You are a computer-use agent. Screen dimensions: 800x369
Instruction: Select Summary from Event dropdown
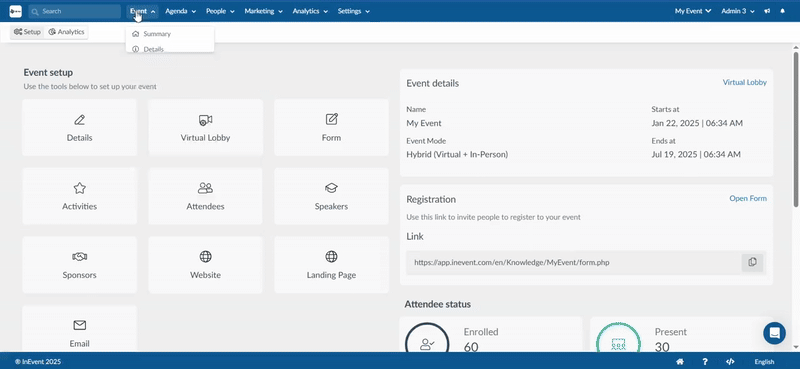coord(170,34)
